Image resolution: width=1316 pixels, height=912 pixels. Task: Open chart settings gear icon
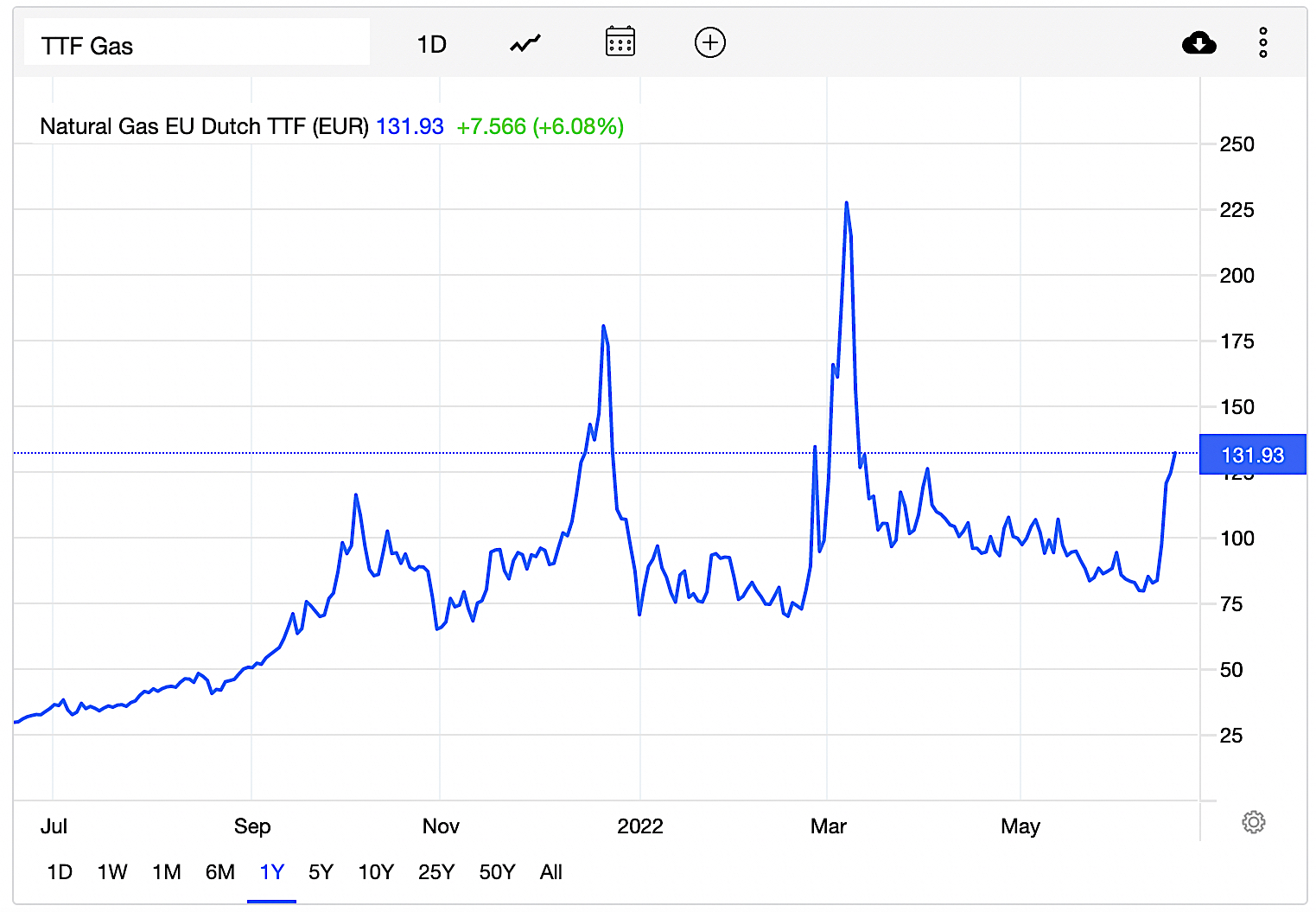[1253, 822]
